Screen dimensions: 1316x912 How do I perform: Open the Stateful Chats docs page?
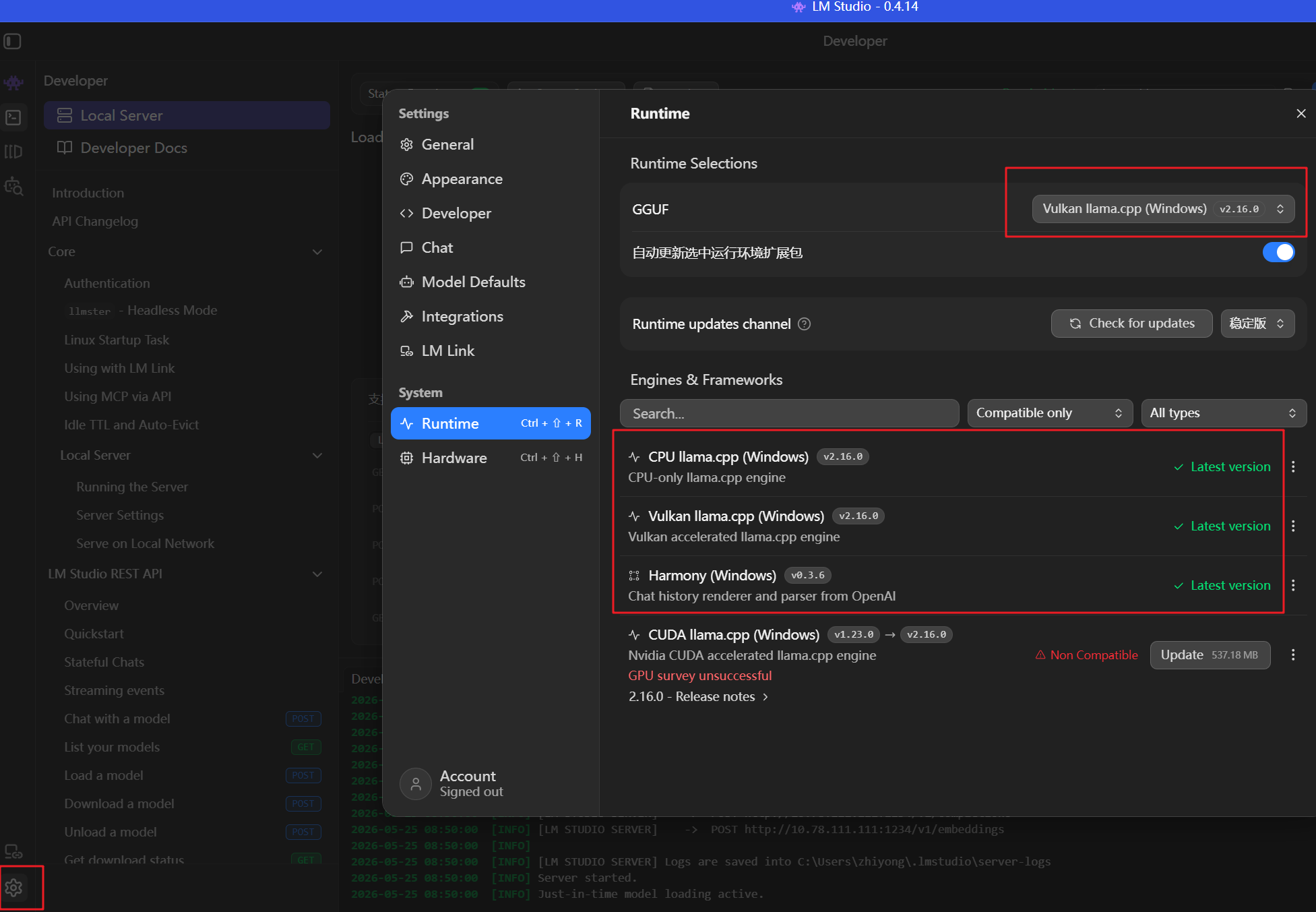point(104,662)
